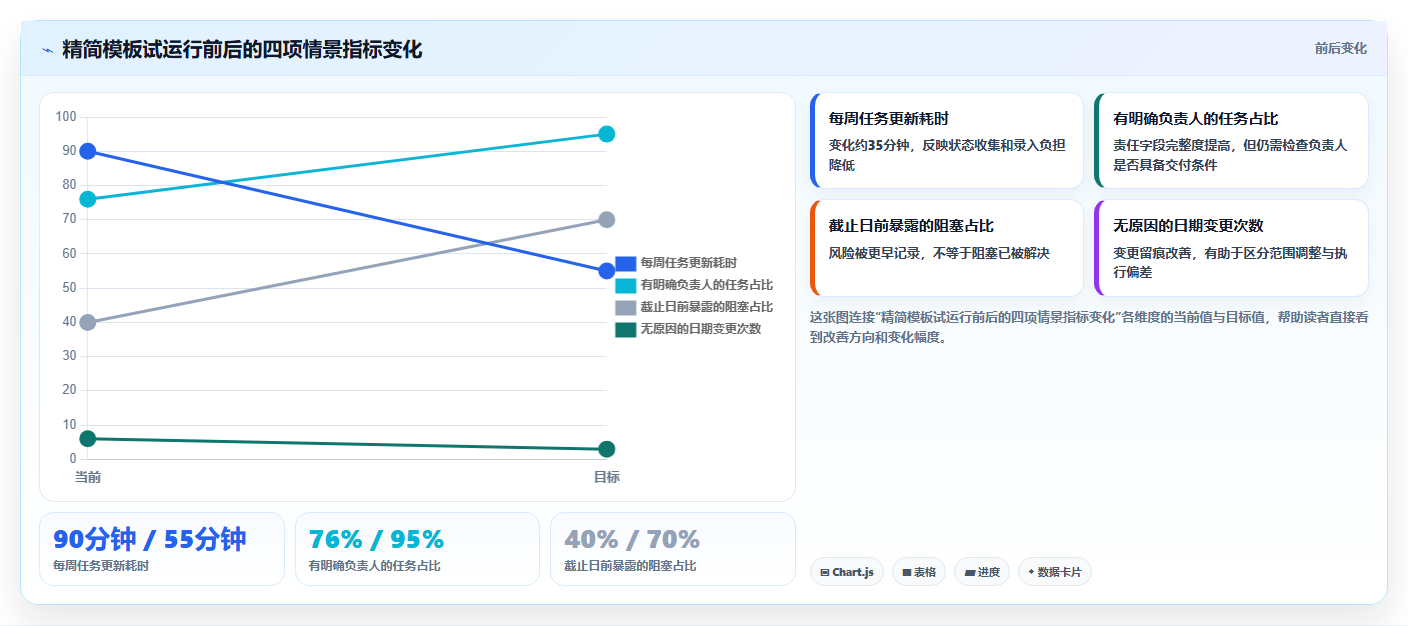1408x626 pixels.
Task: Click the sparkle icon in 数据卡片 tag
Action: click(x=1031, y=572)
